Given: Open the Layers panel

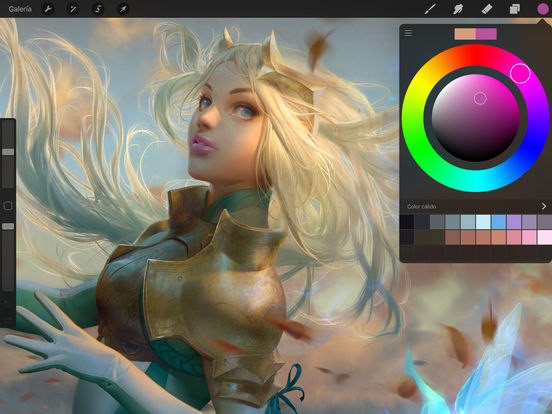Looking at the screenshot, I should click(515, 9).
